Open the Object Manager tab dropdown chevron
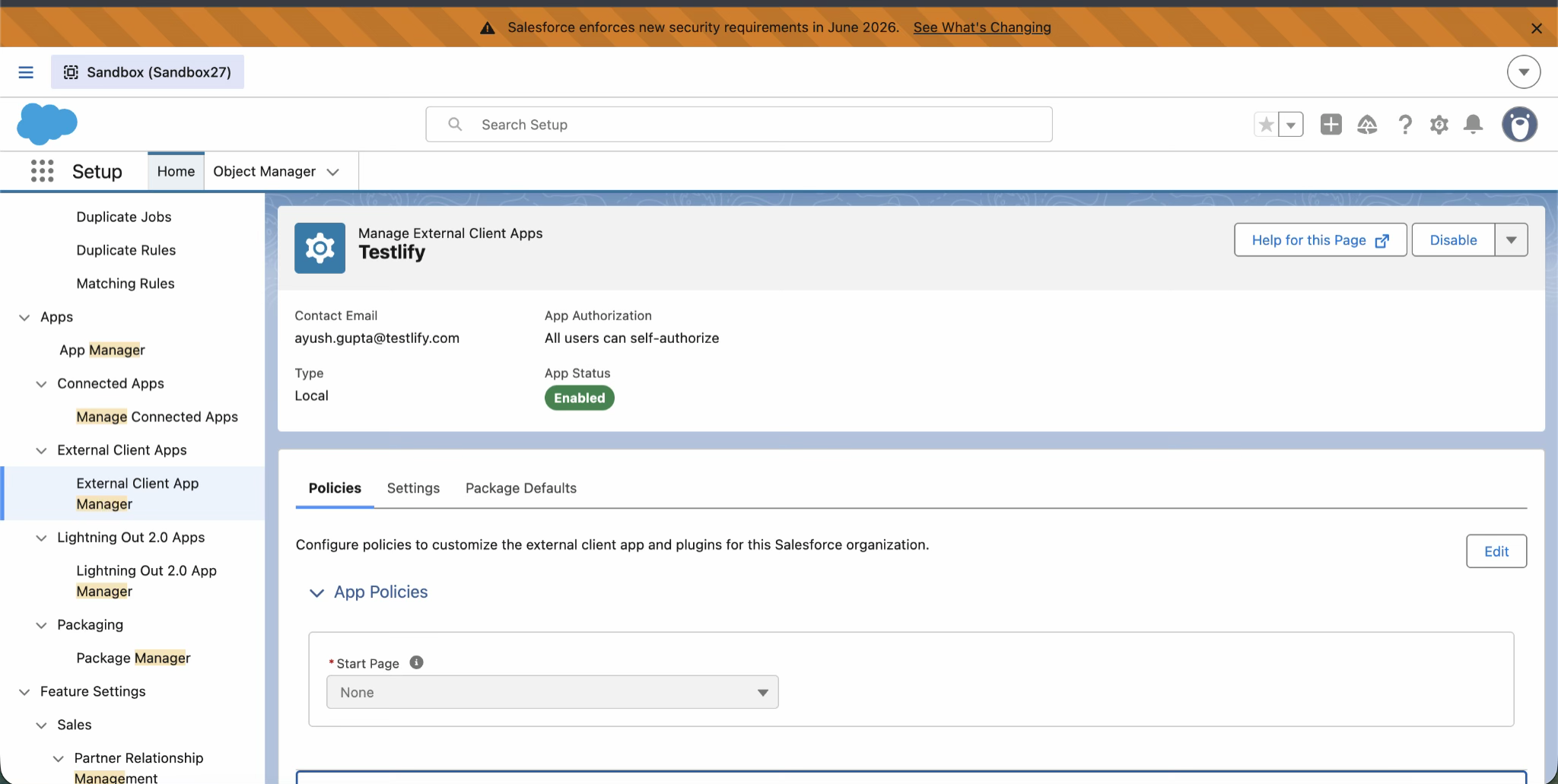 (332, 172)
